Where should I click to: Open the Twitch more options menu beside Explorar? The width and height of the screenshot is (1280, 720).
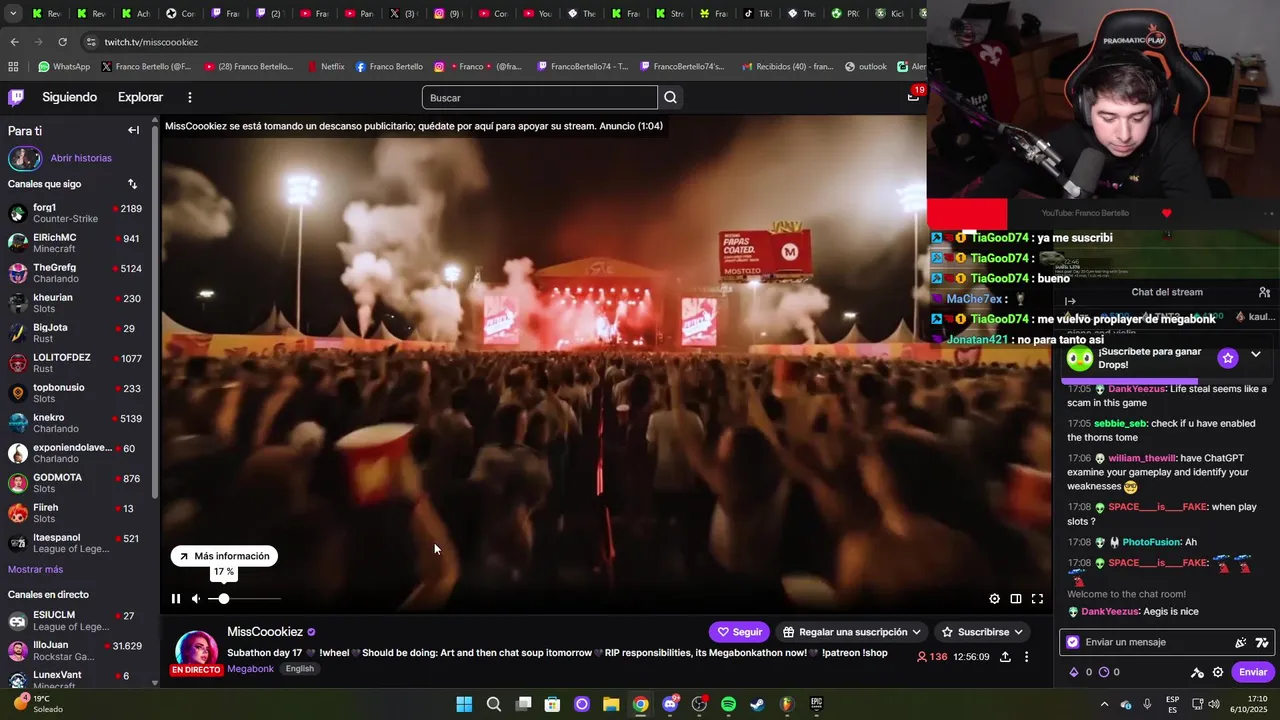click(189, 97)
